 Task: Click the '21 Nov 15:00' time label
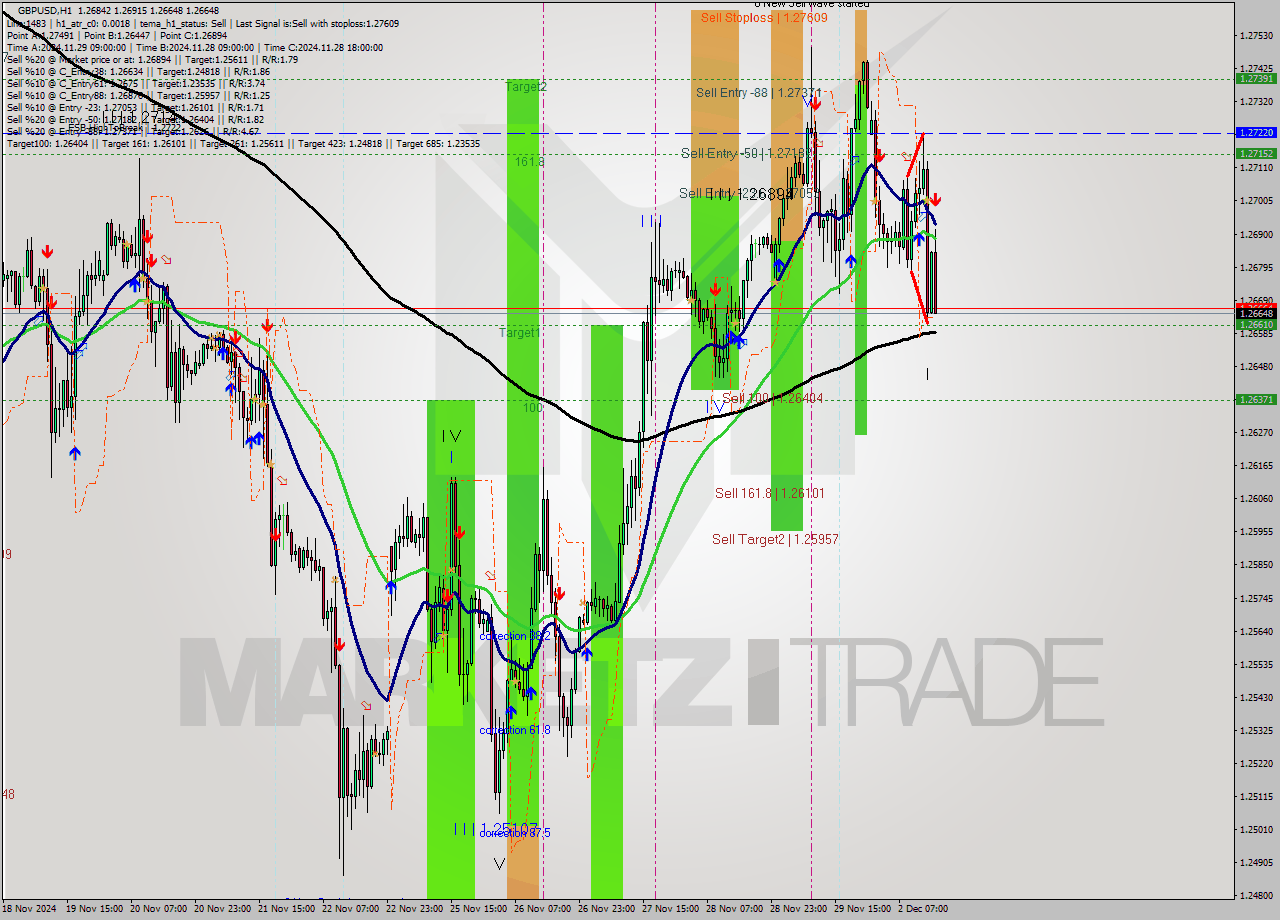(289, 909)
